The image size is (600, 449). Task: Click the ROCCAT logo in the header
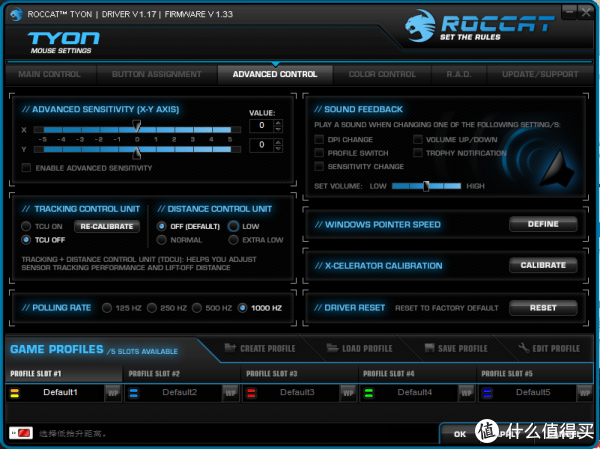(479, 26)
